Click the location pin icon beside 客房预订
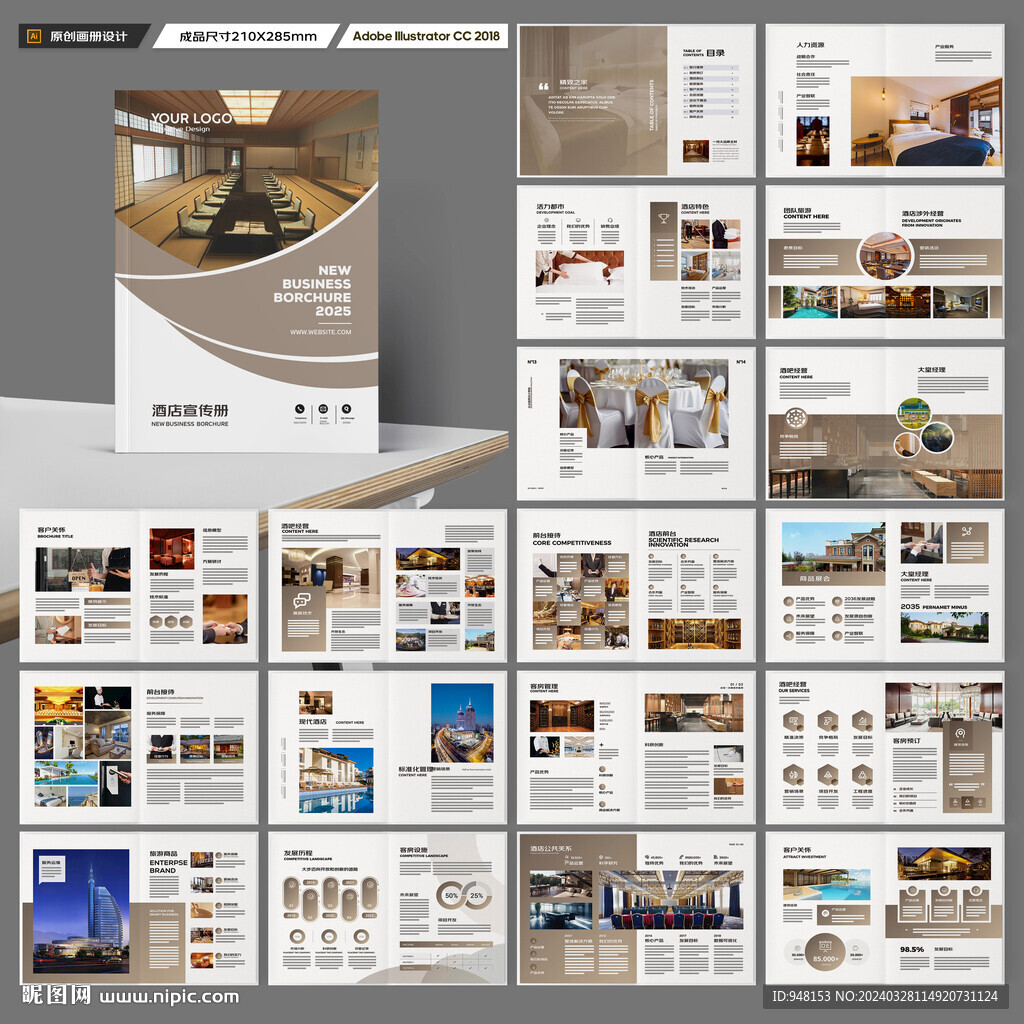Image resolution: width=1024 pixels, height=1024 pixels. (960, 733)
